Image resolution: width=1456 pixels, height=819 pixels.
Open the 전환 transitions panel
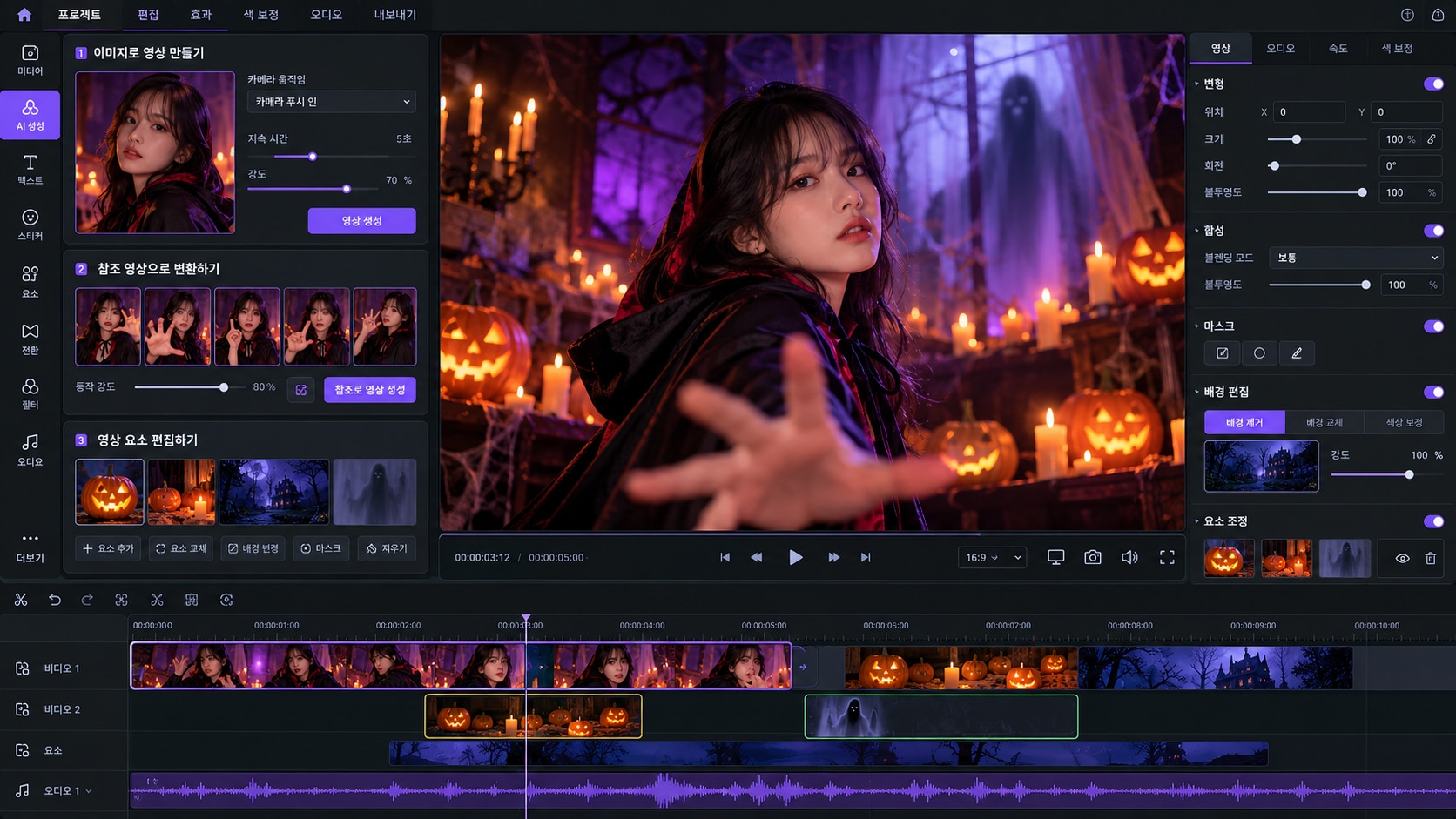pyautogui.click(x=30, y=339)
